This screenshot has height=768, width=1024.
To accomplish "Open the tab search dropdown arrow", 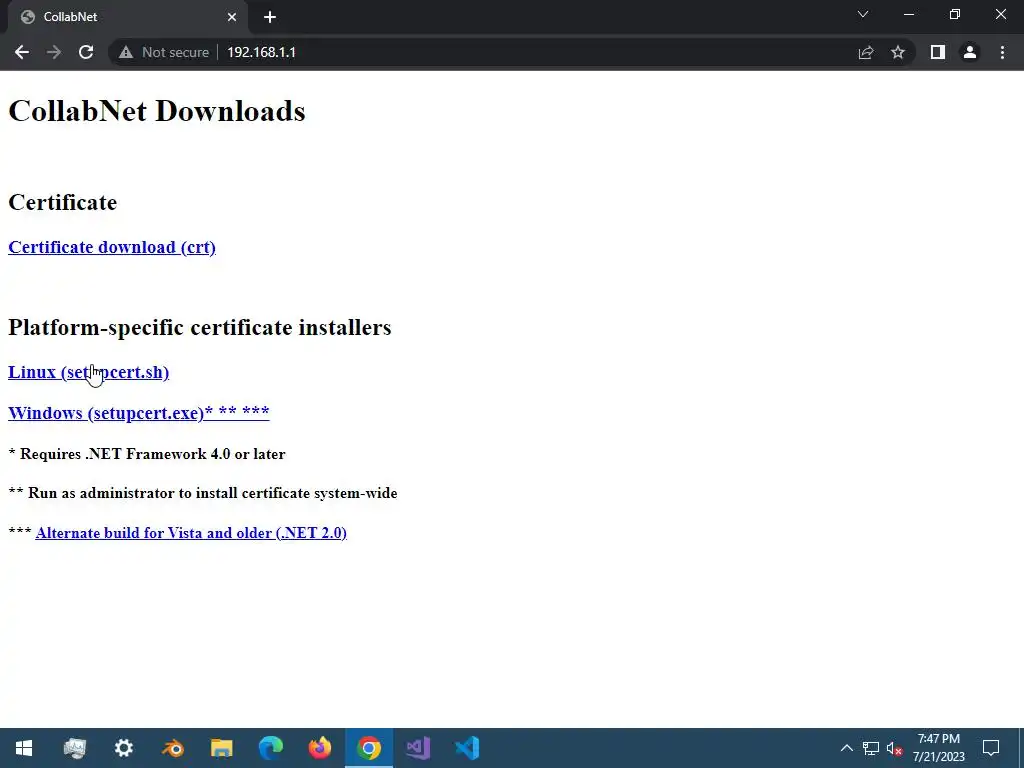I will tap(863, 14).
